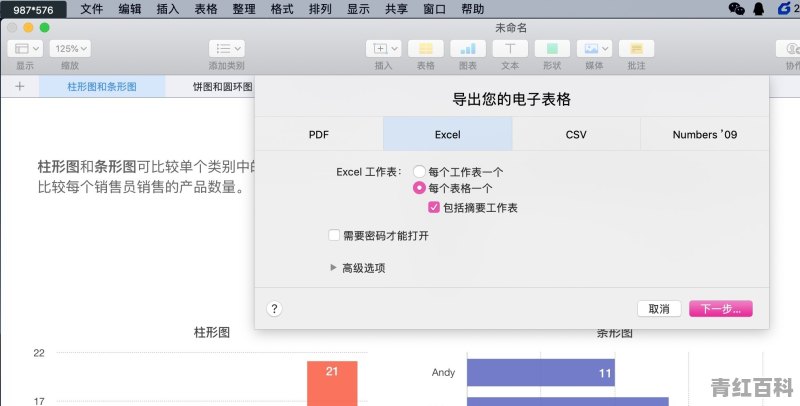
Task: Click the 取消 cancel button
Action: tap(659, 309)
